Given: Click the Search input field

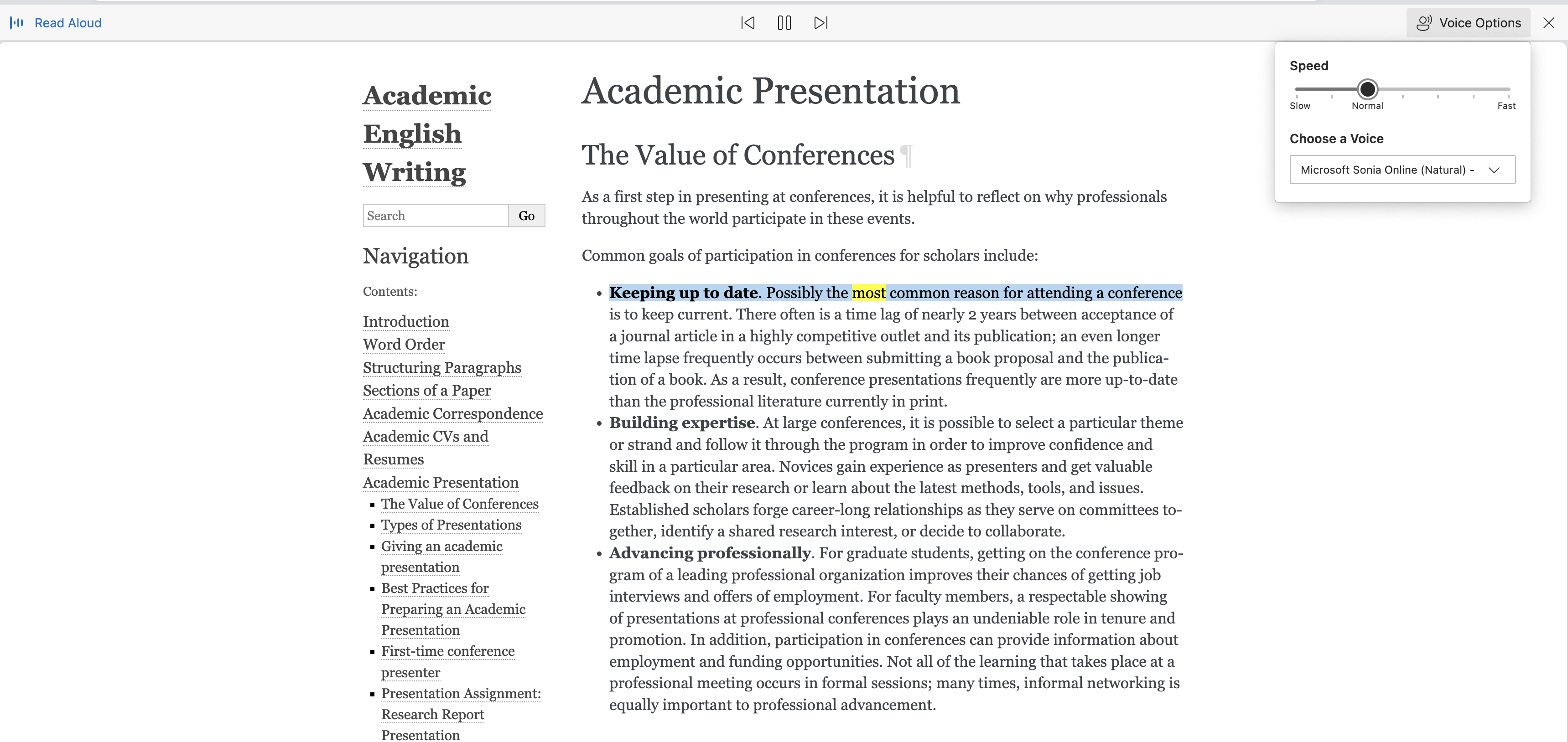Looking at the screenshot, I should click(436, 215).
